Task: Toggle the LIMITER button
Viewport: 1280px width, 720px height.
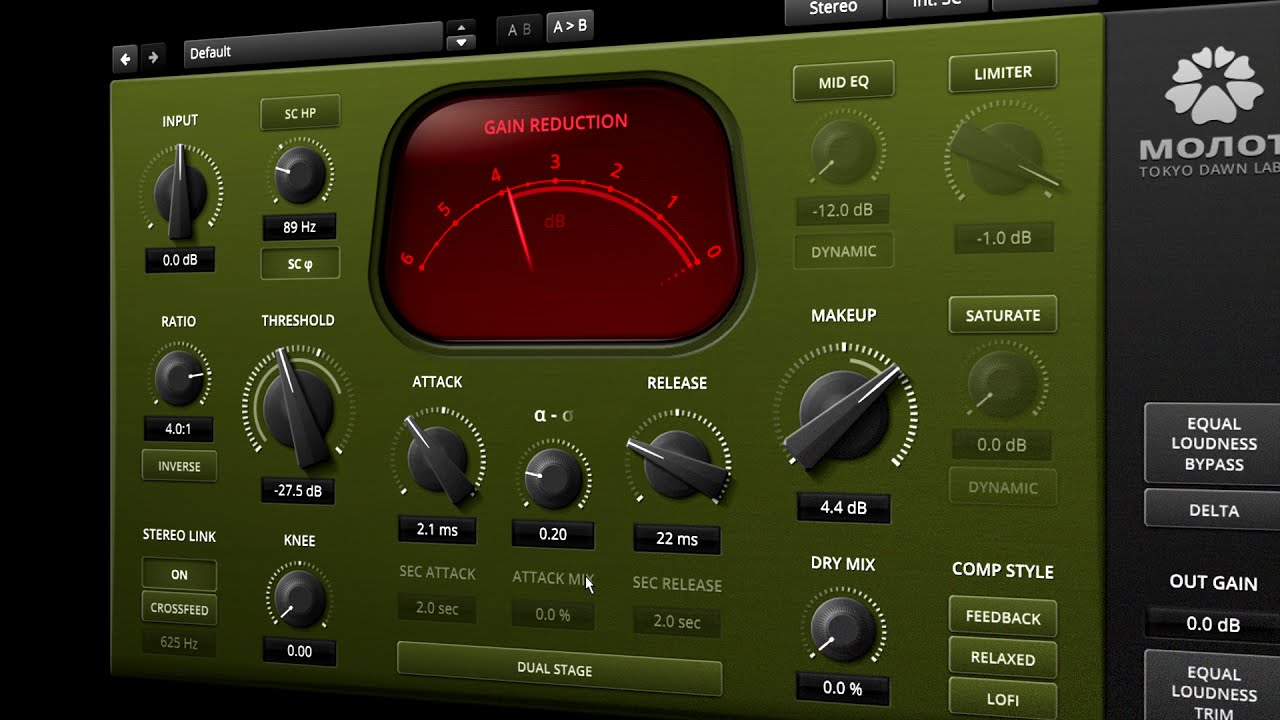Action: coord(1003,72)
